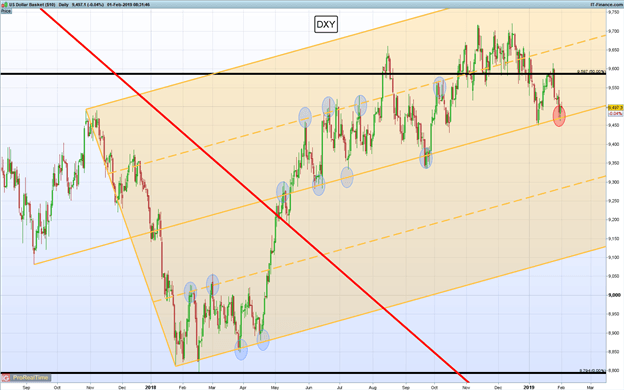This screenshot has height=390, width=624.
Task: Click the 9,000 level on price axis
Action: [614, 295]
